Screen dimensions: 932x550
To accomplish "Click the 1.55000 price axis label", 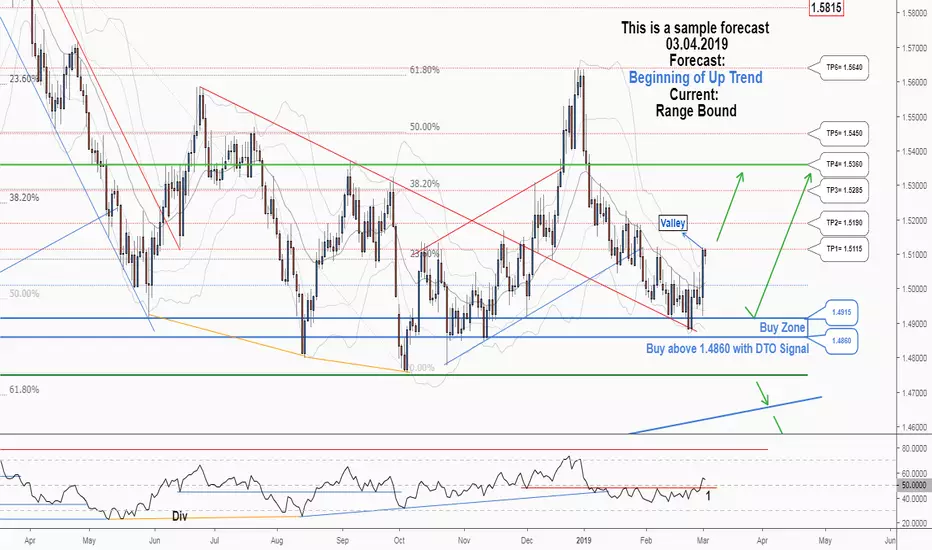I will point(914,117).
